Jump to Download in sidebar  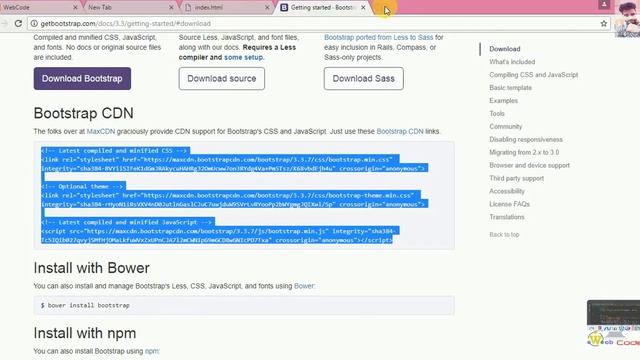[x=504, y=49]
